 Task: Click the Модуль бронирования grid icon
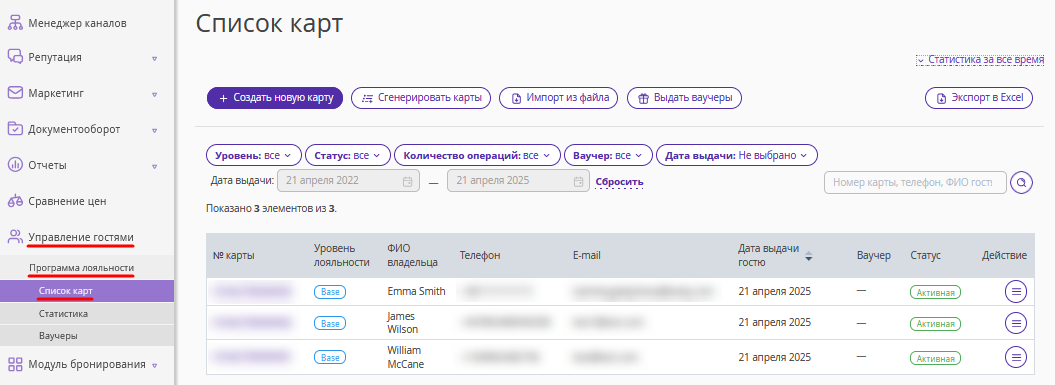(15, 364)
